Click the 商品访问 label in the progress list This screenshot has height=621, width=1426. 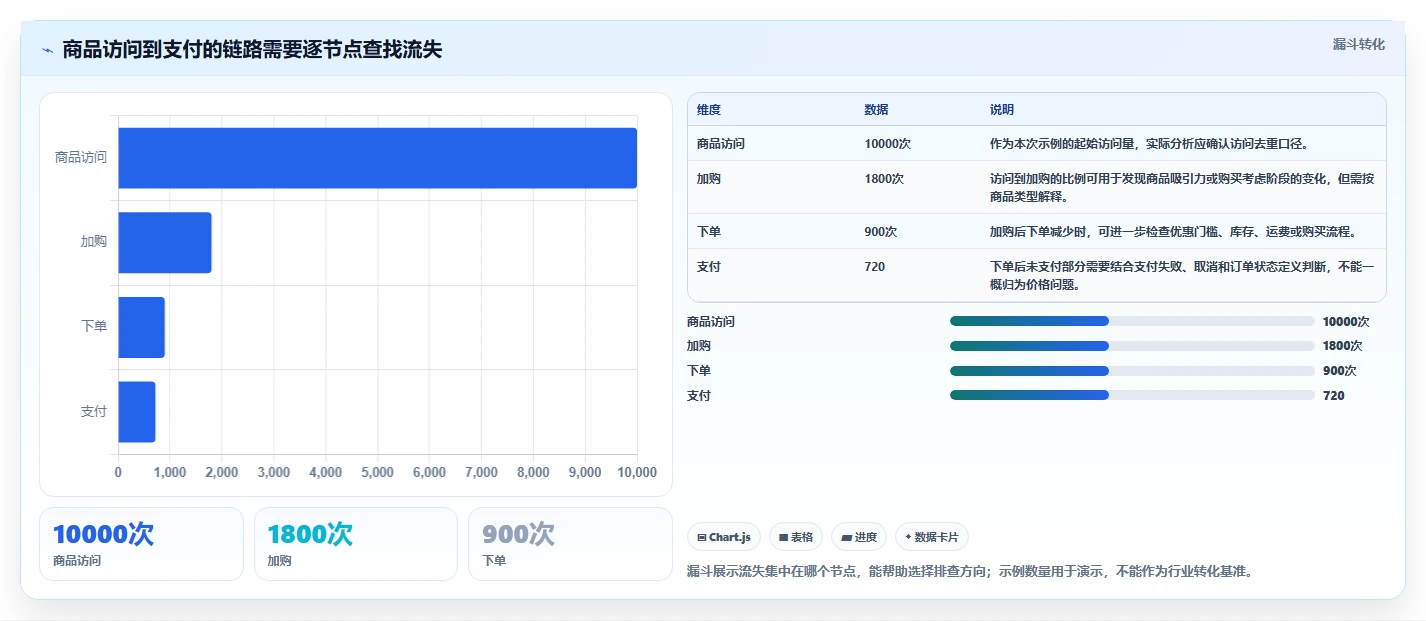tap(711, 322)
